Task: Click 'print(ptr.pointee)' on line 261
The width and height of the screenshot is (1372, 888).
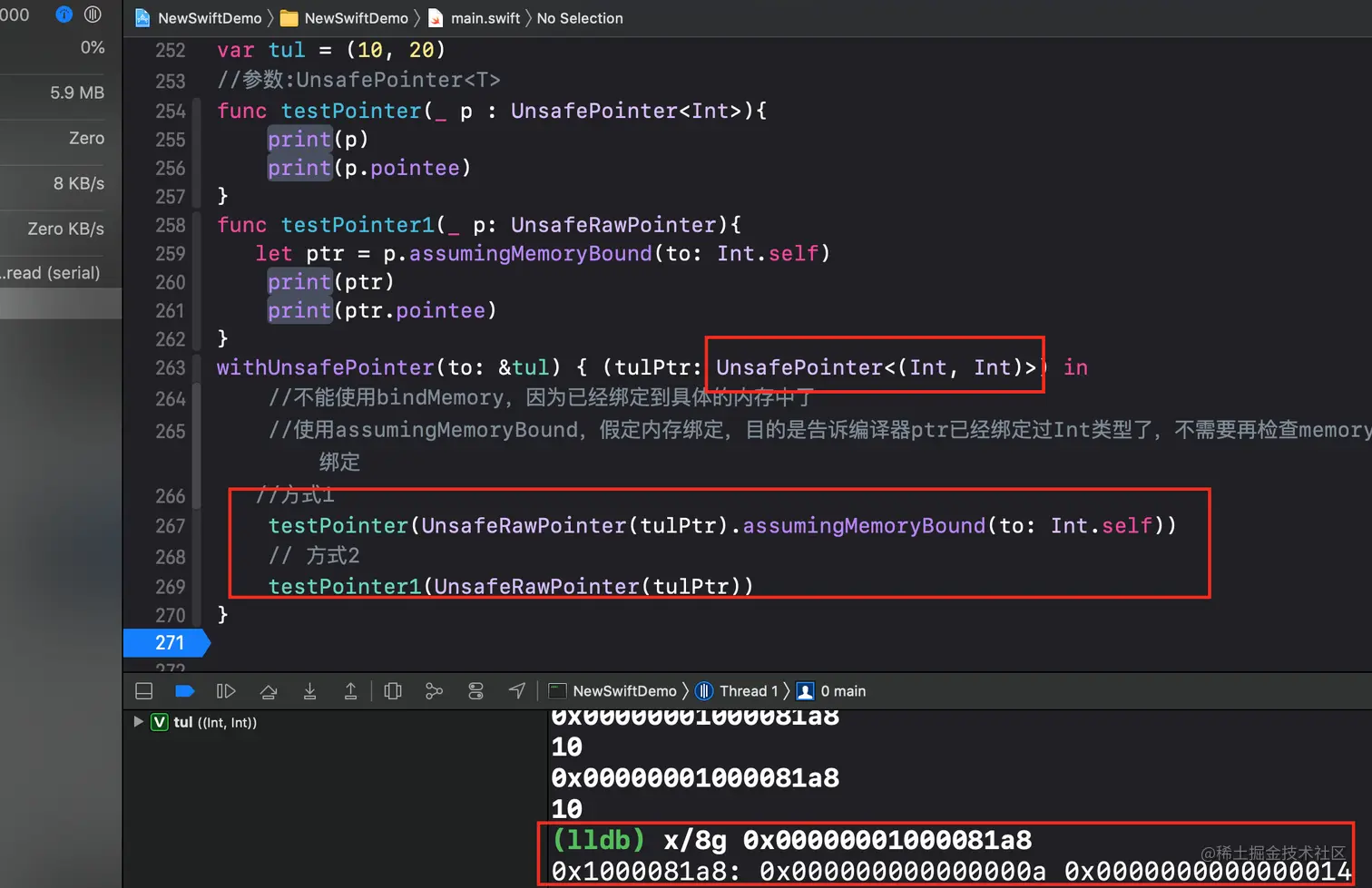Action: [382, 310]
